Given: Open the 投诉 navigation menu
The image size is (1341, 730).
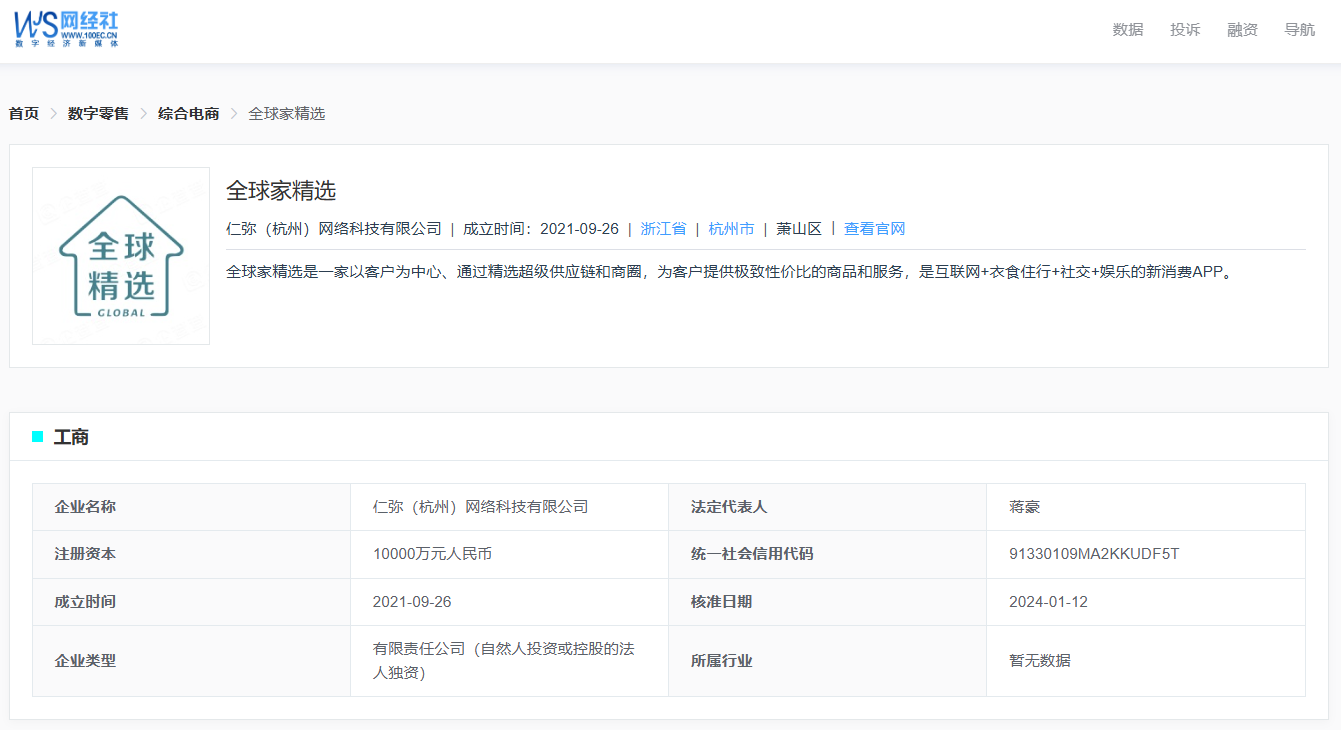Looking at the screenshot, I should 1185,30.
